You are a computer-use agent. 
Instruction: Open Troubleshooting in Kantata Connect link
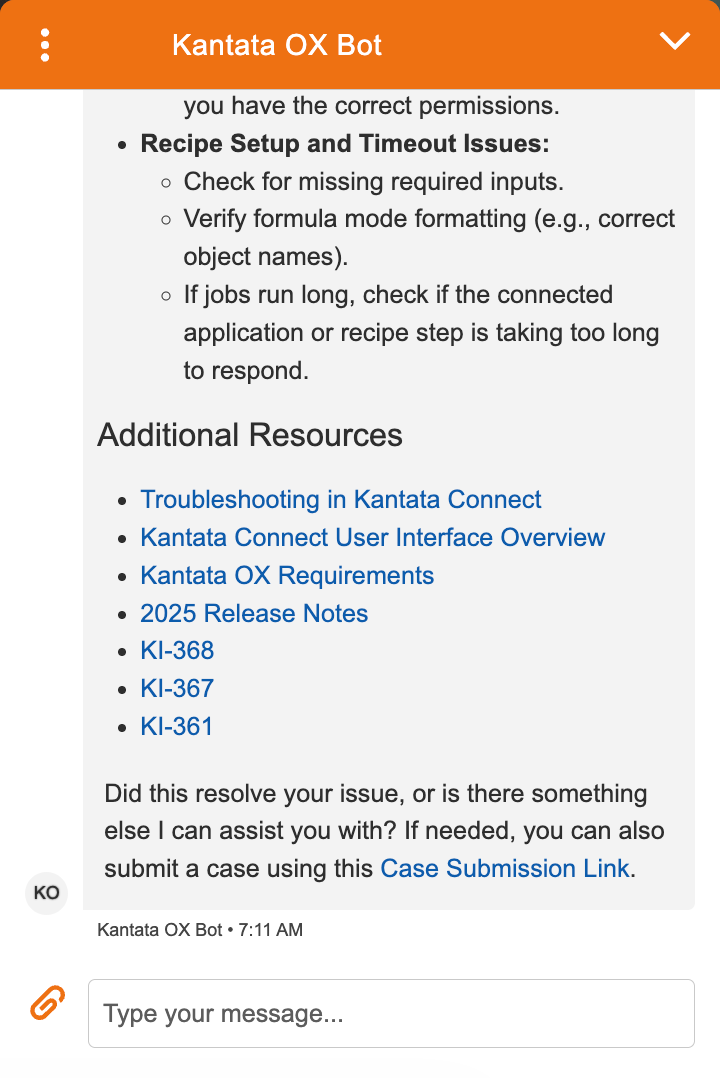340,499
